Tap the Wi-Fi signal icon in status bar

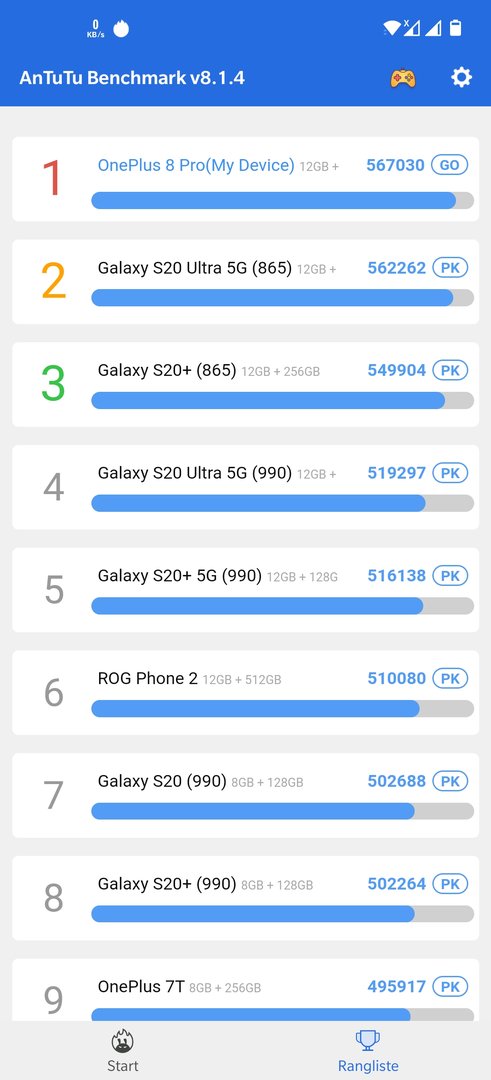click(392, 28)
